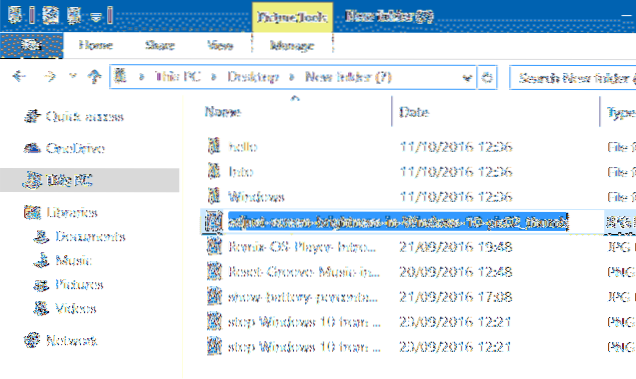The image size is (636, 379).
Task: Sort by the Name column header
Action: (x=223, y=112)
